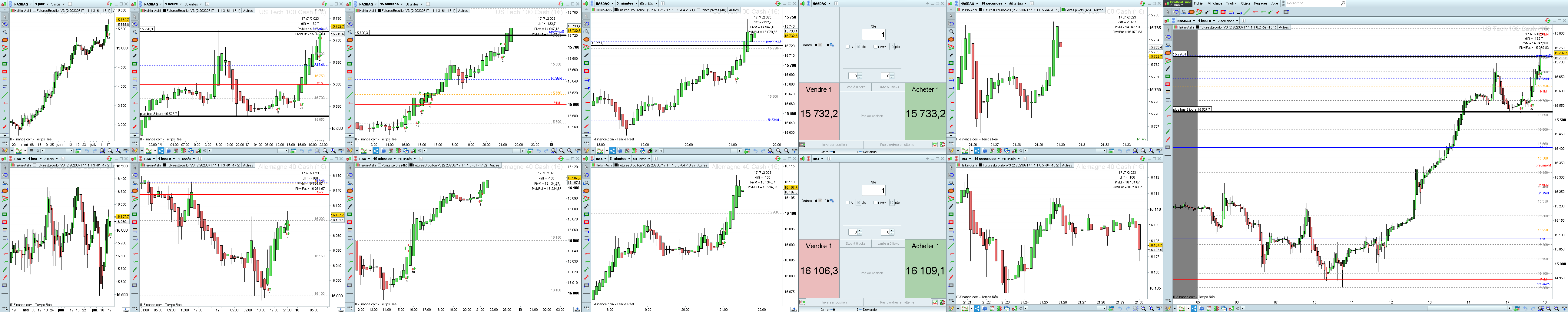Click the Autres tab in the 2 semaines chart
Image resolution: width=1568 pixels, height=312 pixels.
[1284, 27]
